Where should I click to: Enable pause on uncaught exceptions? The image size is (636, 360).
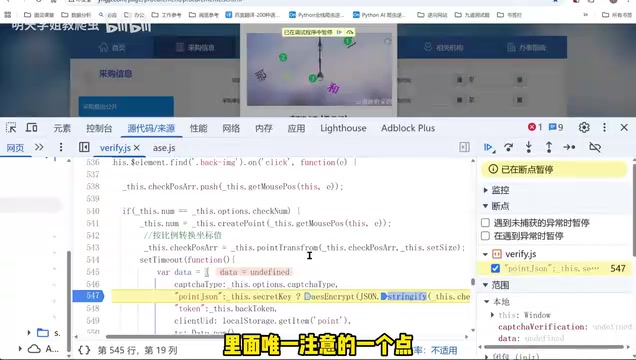(485, 223)
